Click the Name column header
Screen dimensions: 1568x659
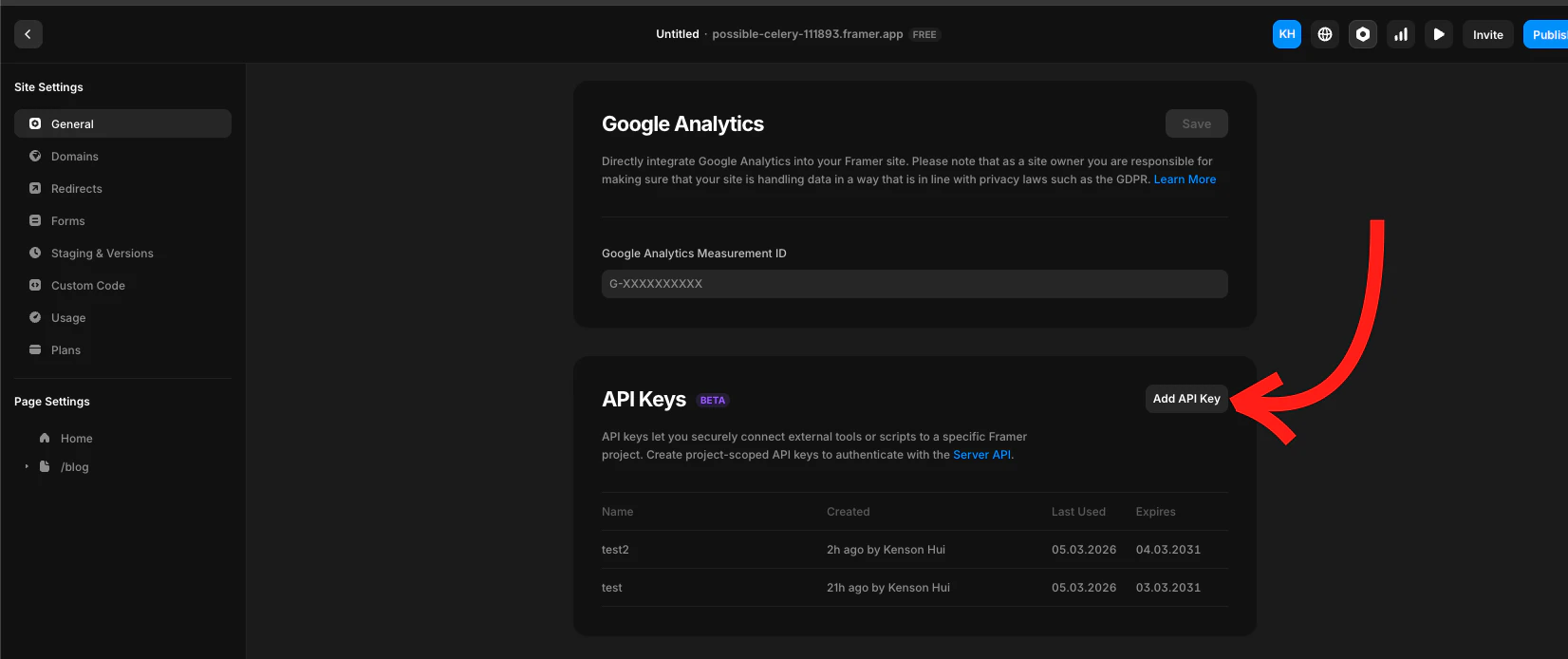[x=618, y=512]
